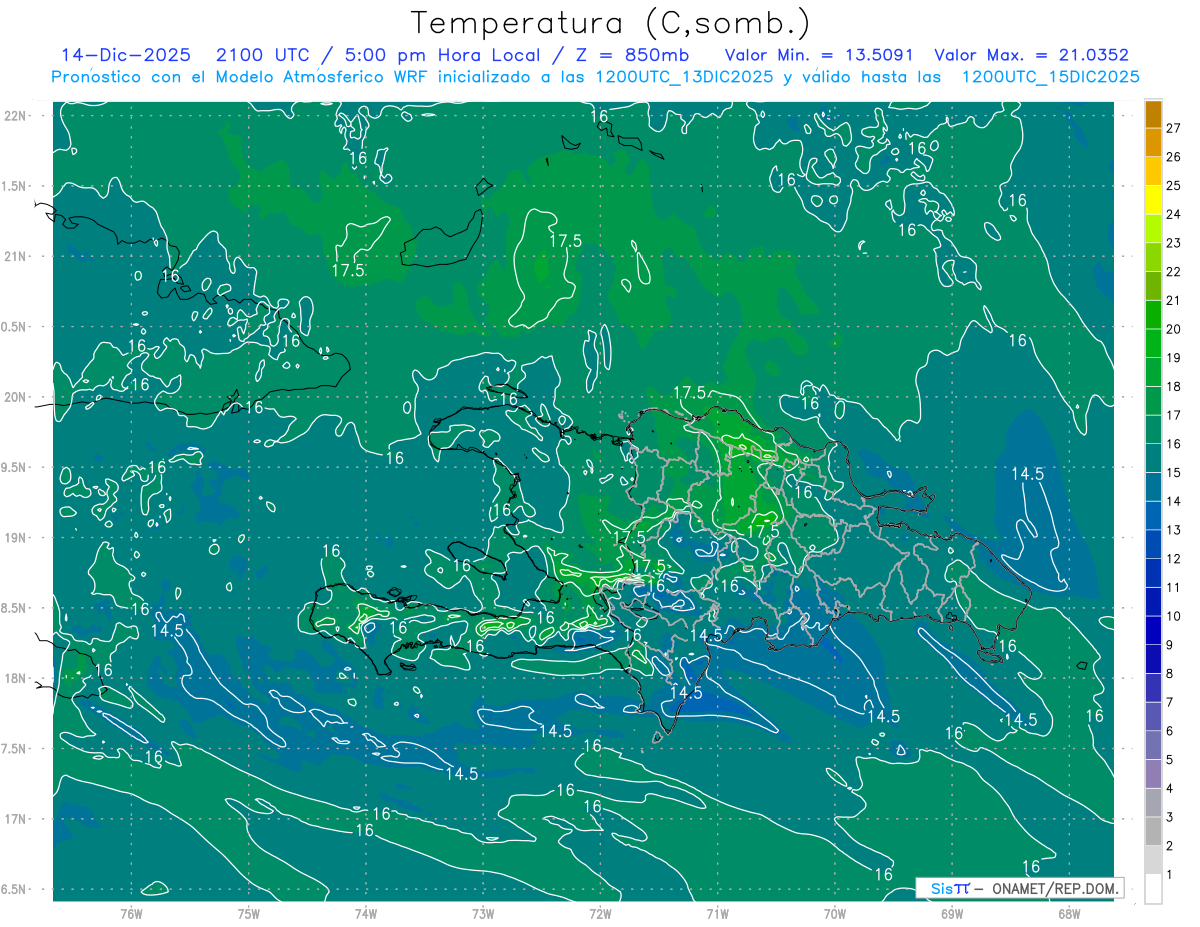Viewport: 1200px width, 927px height.
Task: Click the '20' label on the color scale
Action: (1174, 329)
